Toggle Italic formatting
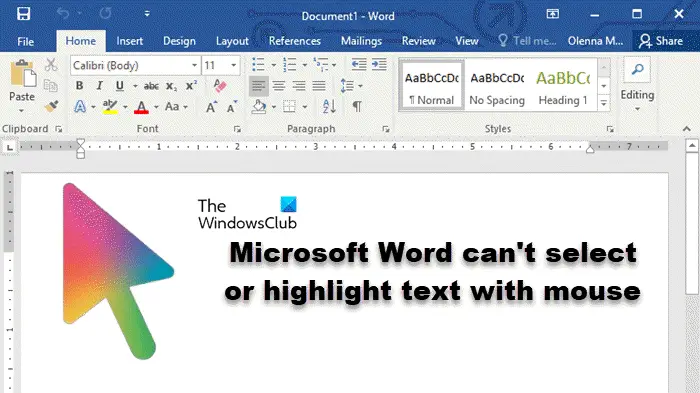 pyautogui.click(x=99, y=86)
